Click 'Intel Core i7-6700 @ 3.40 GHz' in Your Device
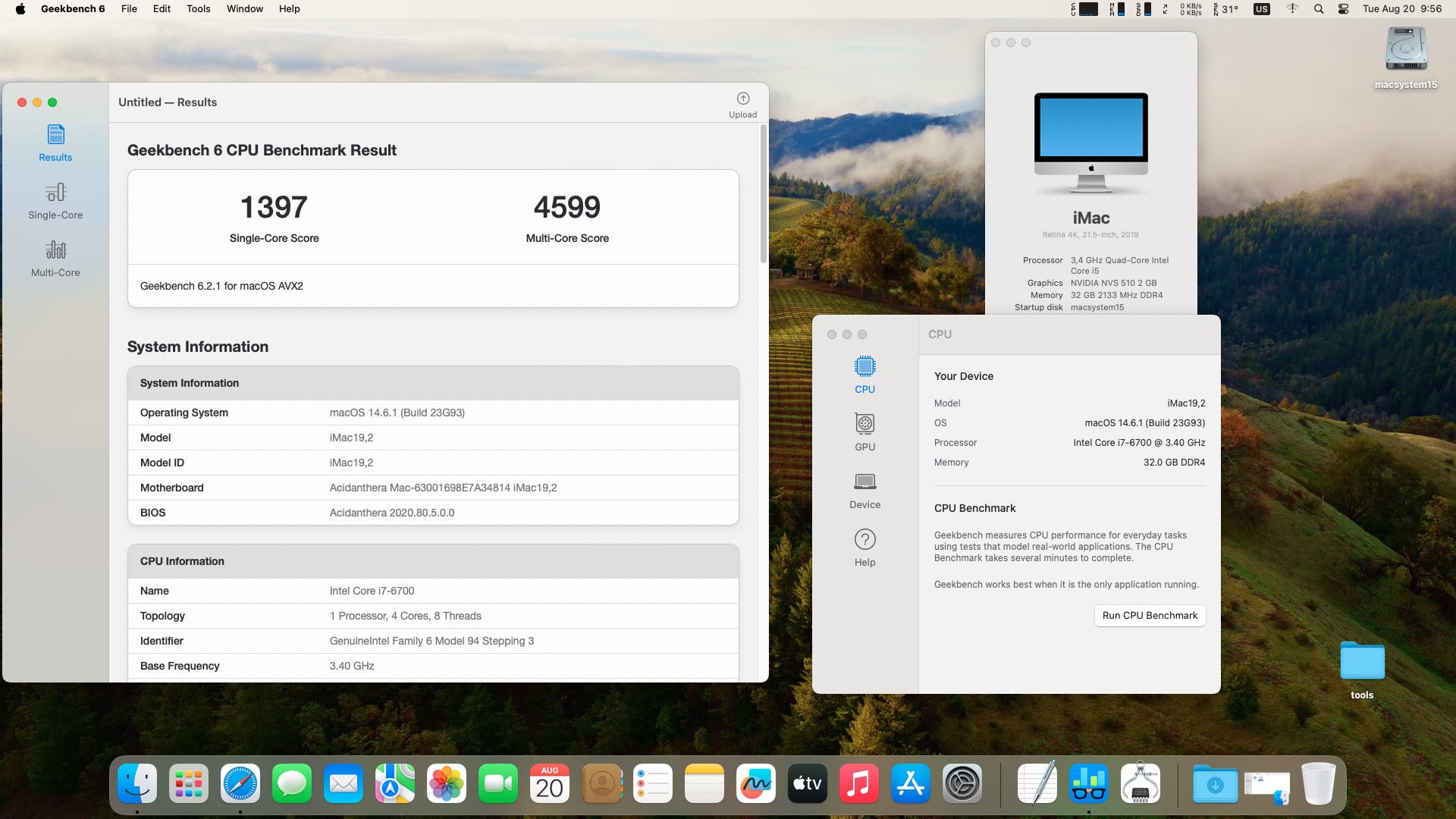The height and width of the screenshot is (819, 1456). coord(1139,443)
